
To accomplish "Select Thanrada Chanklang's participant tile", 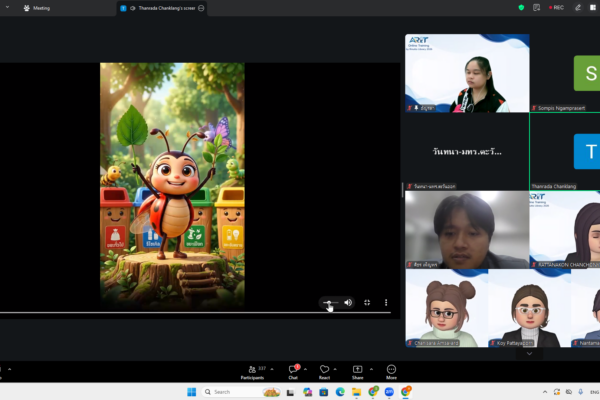I will 565,152.
